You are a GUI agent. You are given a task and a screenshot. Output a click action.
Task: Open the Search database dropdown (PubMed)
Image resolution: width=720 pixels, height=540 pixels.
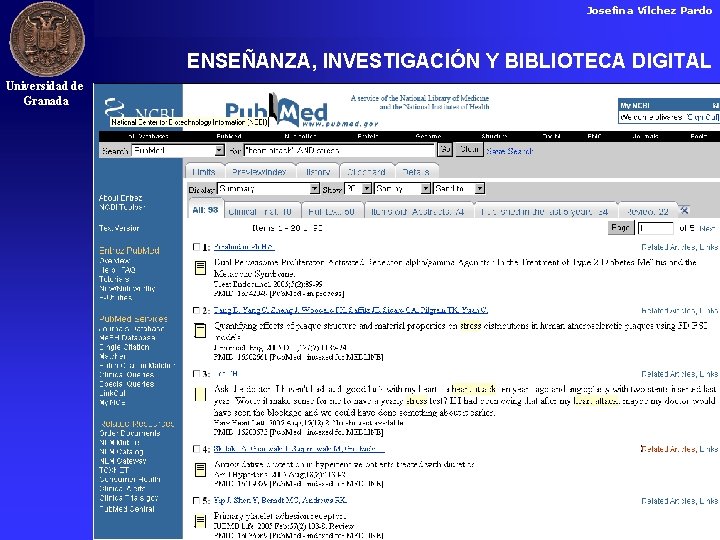178,150
